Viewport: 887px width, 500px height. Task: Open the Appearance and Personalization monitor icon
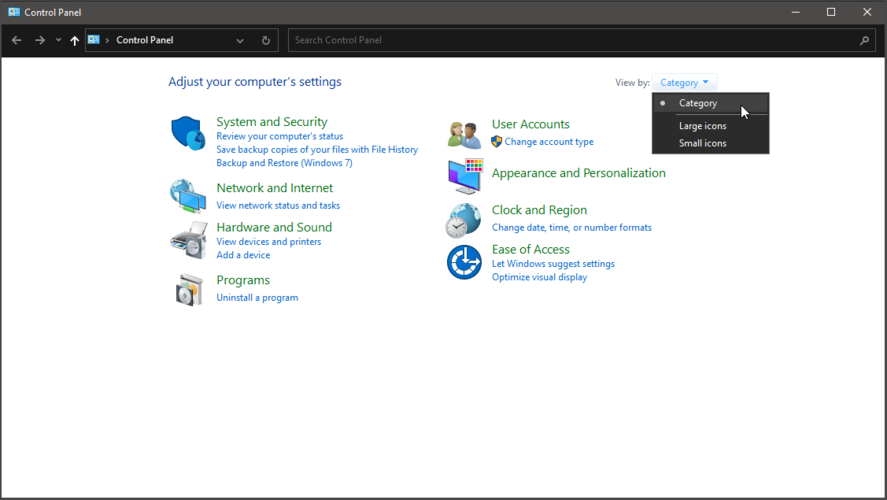pyautogui.click(x=465, y=176)
